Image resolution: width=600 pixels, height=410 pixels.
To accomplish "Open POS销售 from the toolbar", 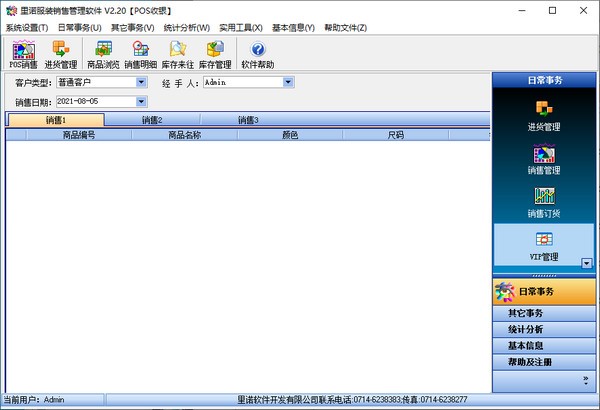I will [23, 54].
